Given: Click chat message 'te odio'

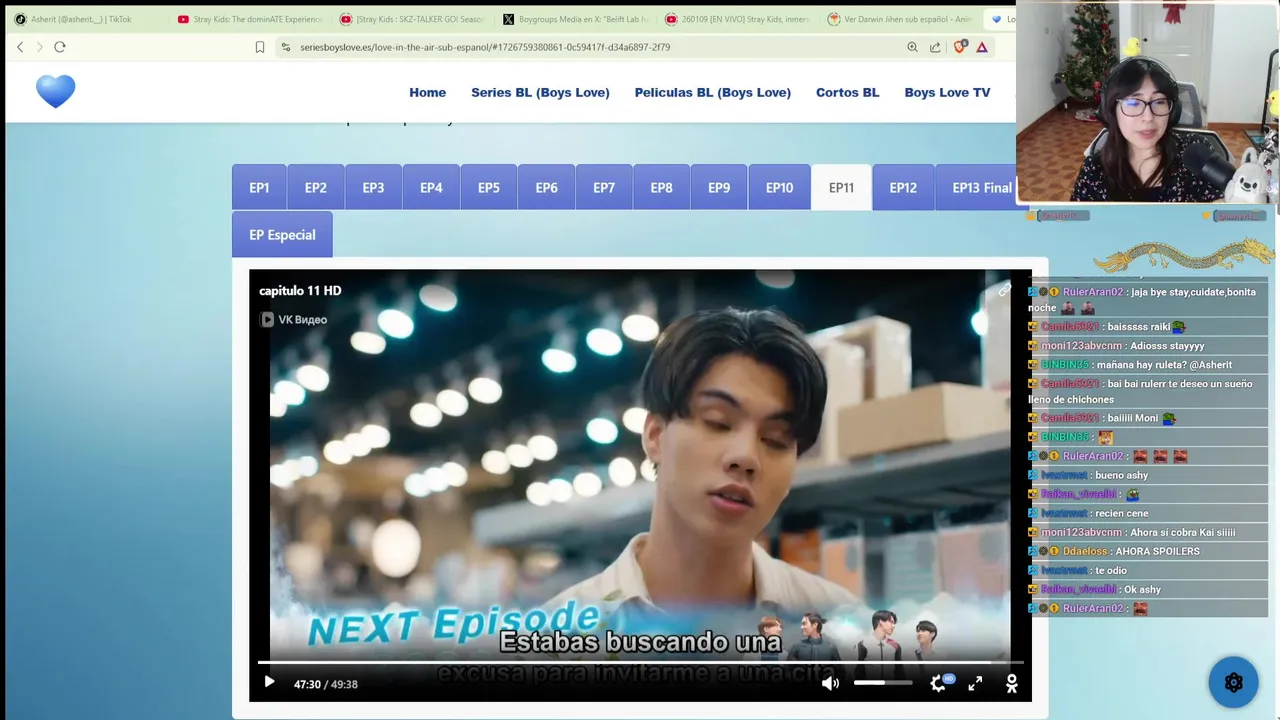Looking at the screenshot, I should pyautogui.click(x=1111, y=570).
